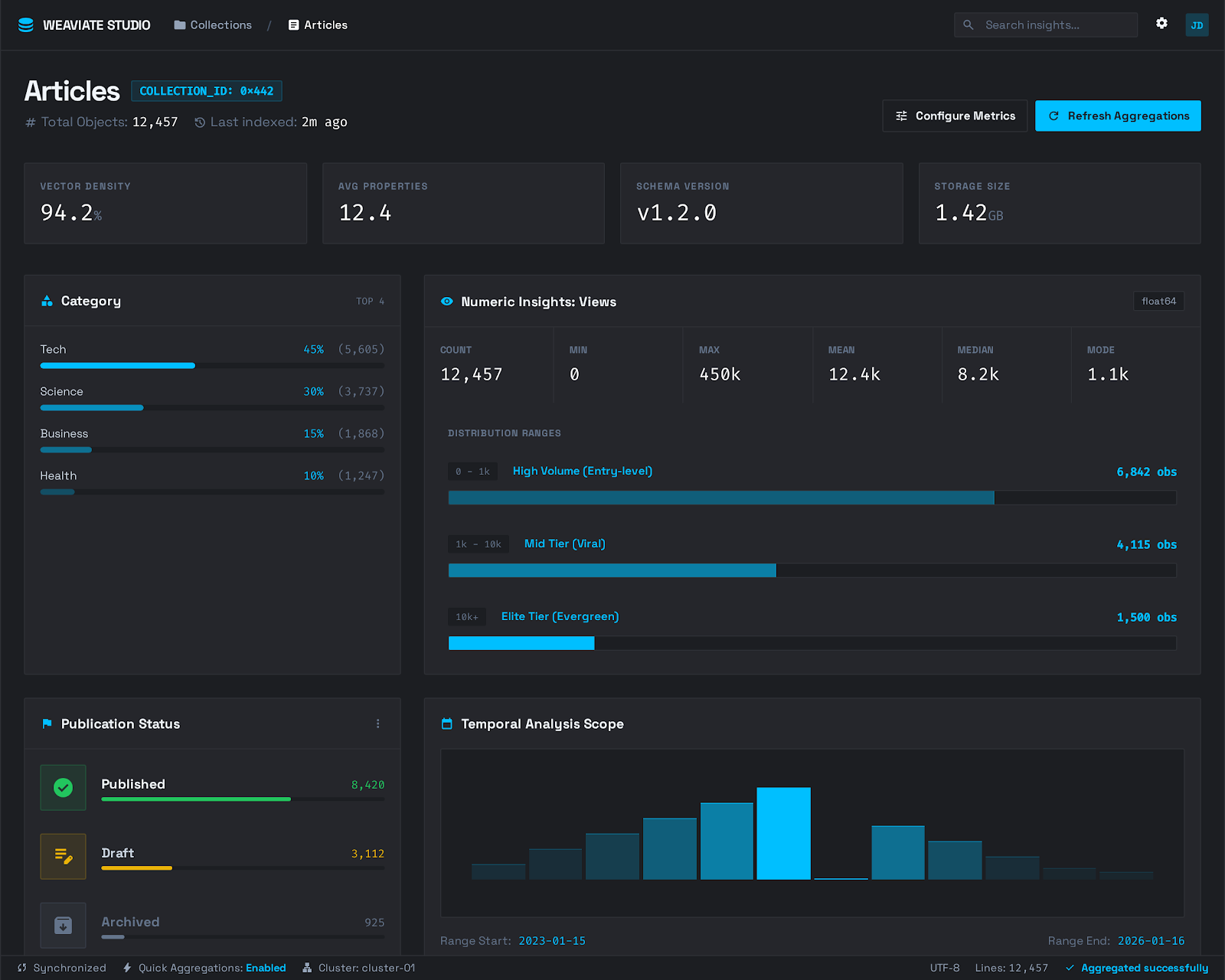Click the Vector Density 94.2% card
1225x980 pixels.
[x=165, y=203]
